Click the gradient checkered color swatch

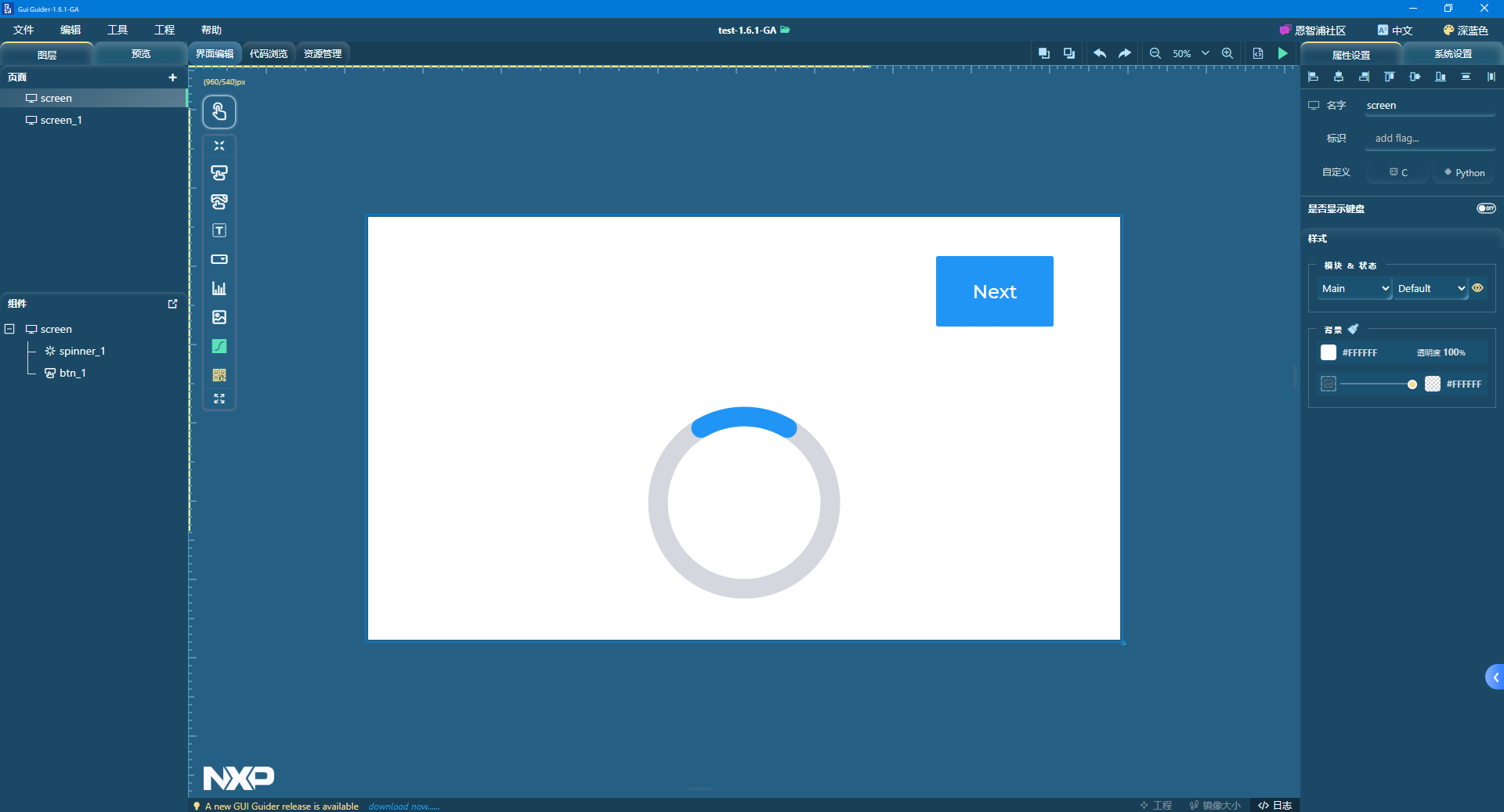[x=1433, y=384]
